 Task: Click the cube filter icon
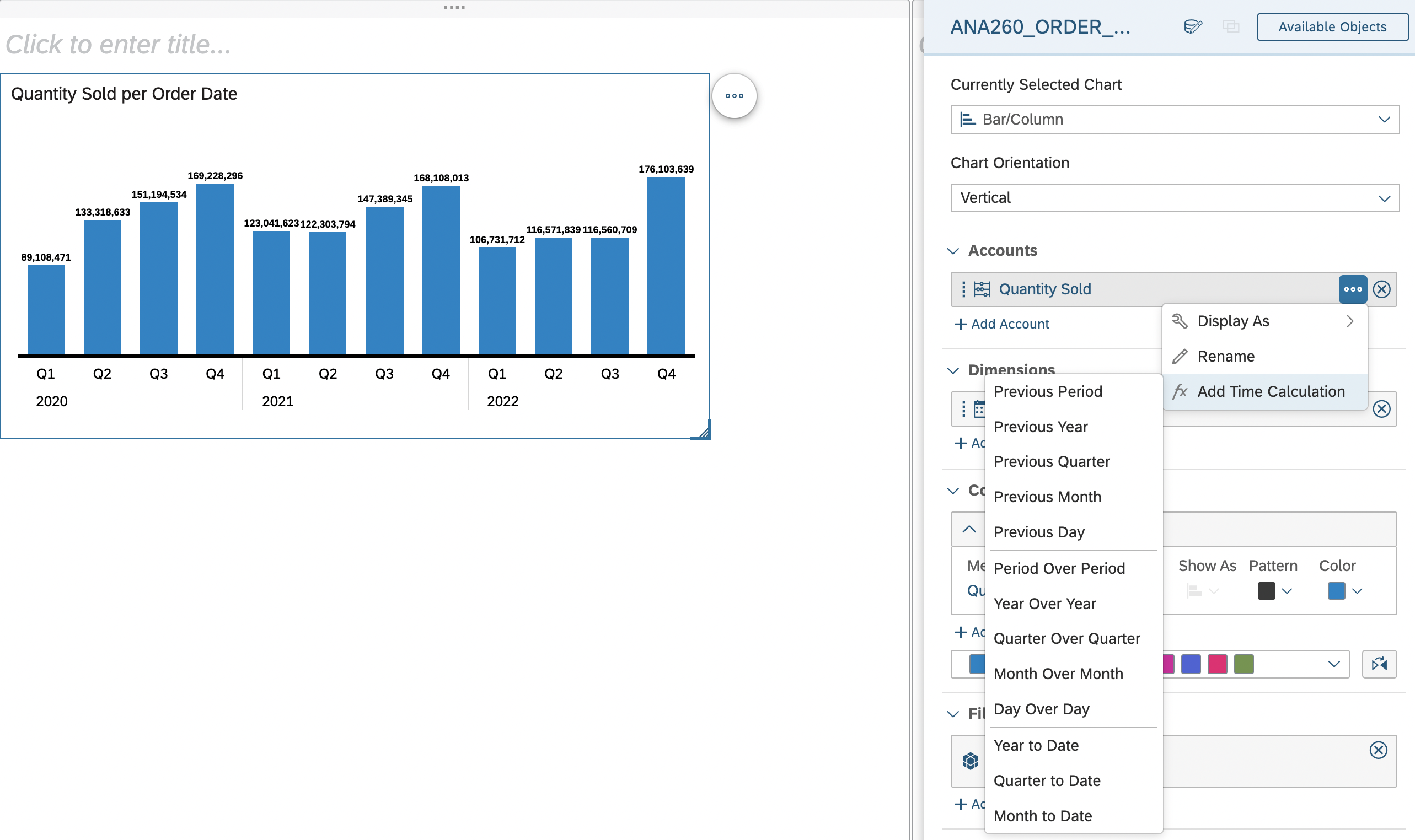pyautogui.click(x=970, y=761)
